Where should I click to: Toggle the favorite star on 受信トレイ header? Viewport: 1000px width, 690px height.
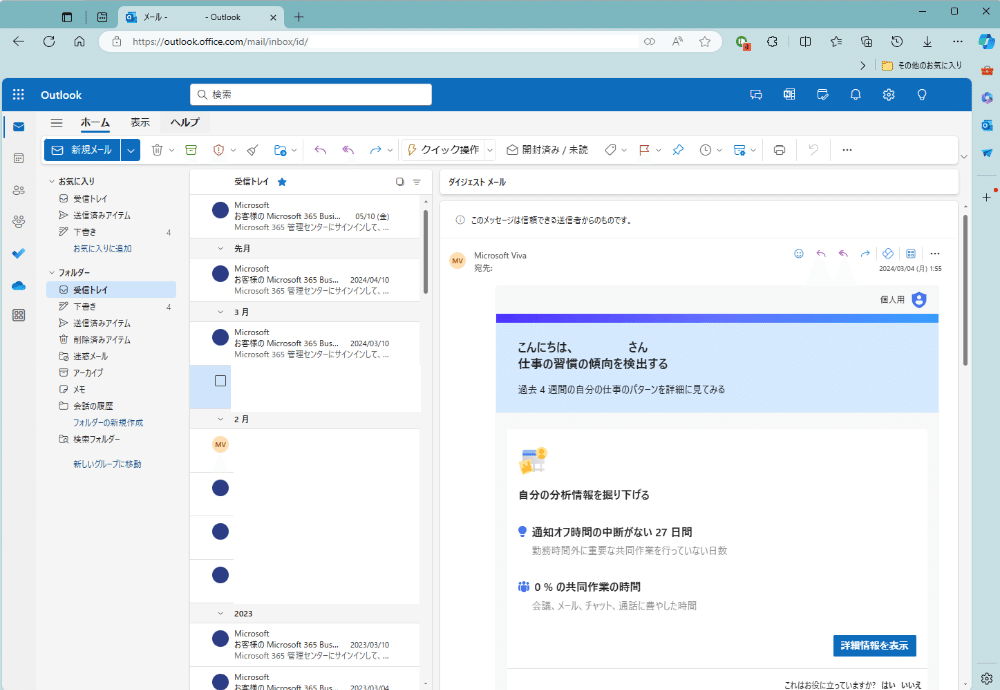[x=282, y=182]
